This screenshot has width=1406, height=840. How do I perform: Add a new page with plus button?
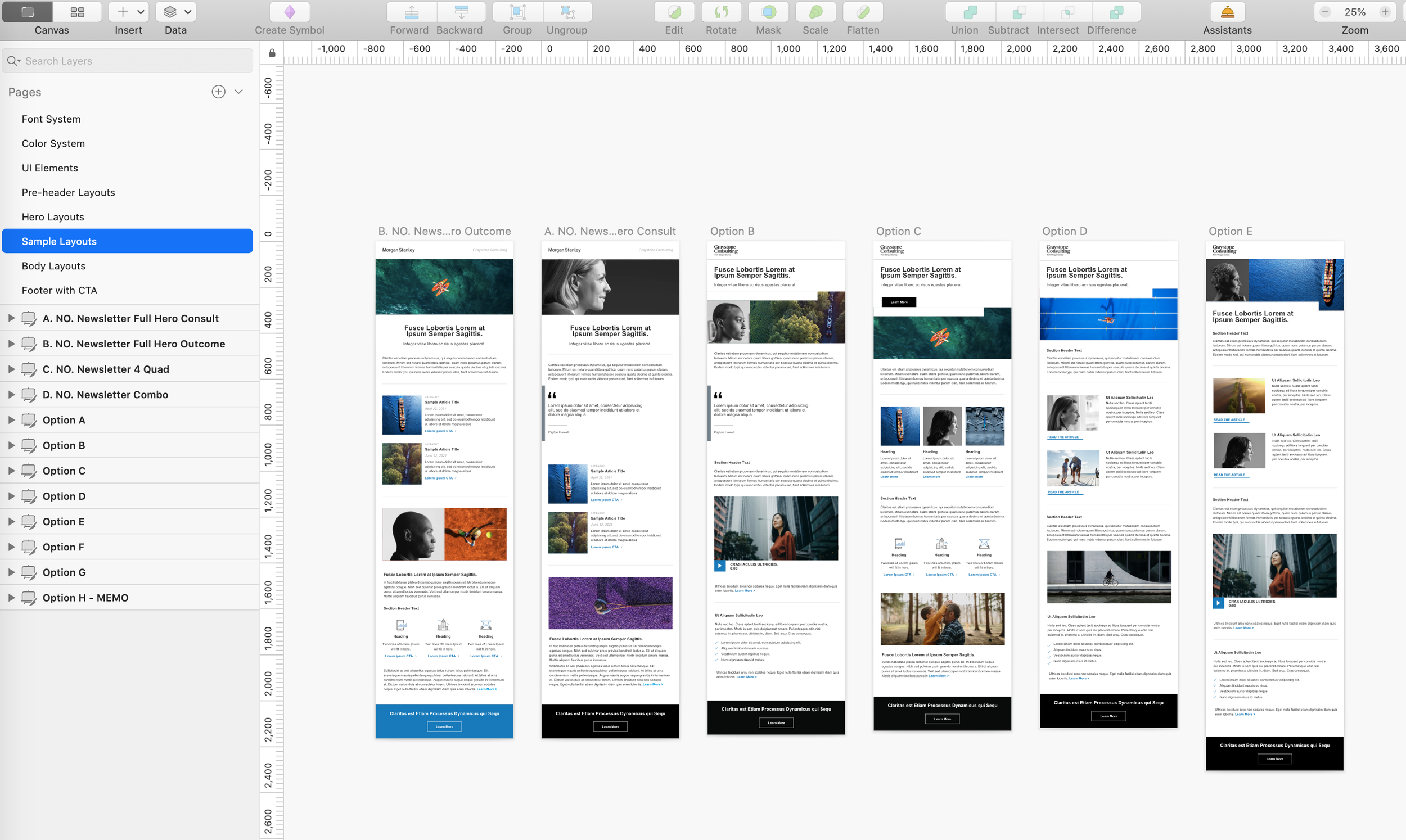pos(218,92)
